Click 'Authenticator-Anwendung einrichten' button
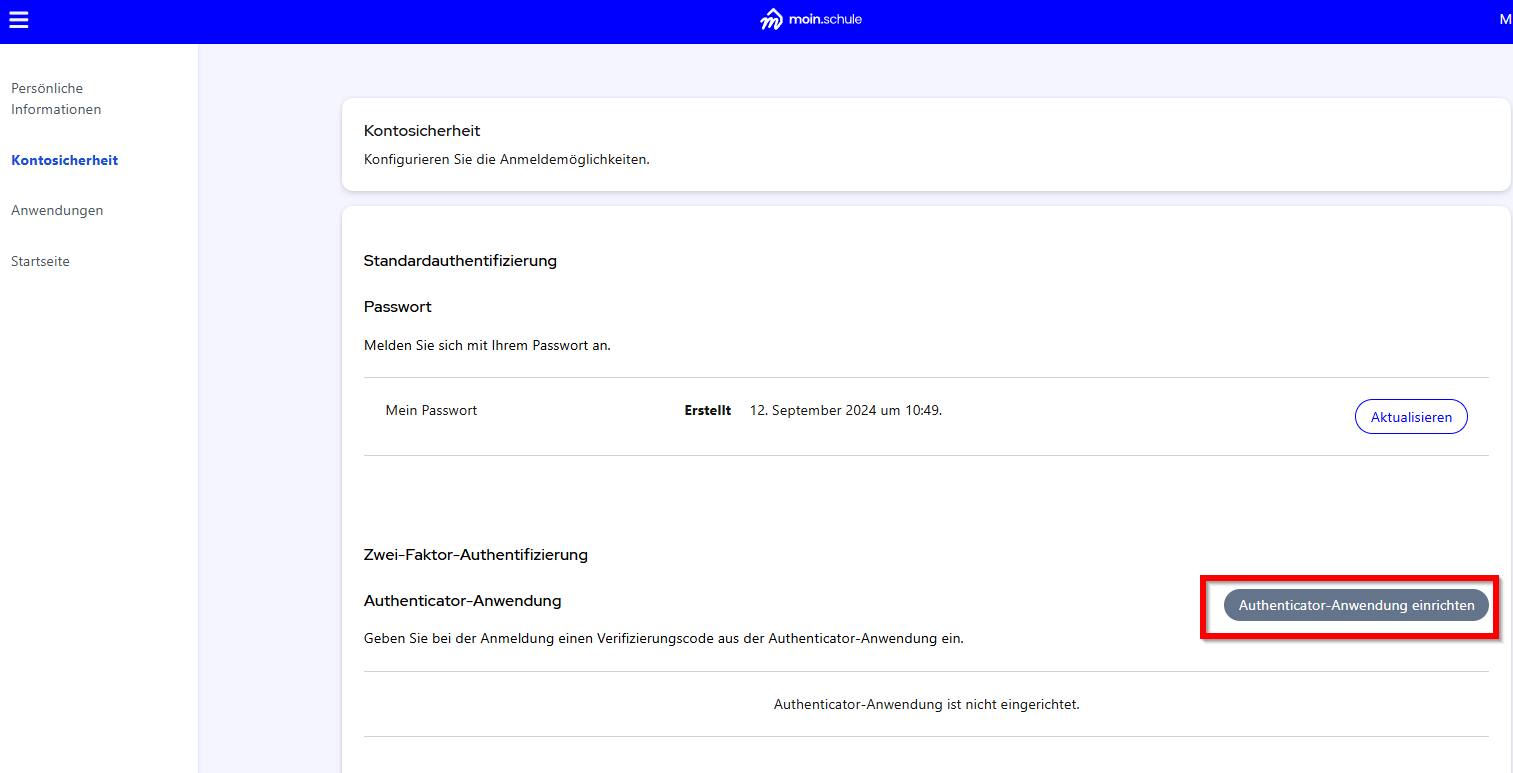 tap(1355, 605)
